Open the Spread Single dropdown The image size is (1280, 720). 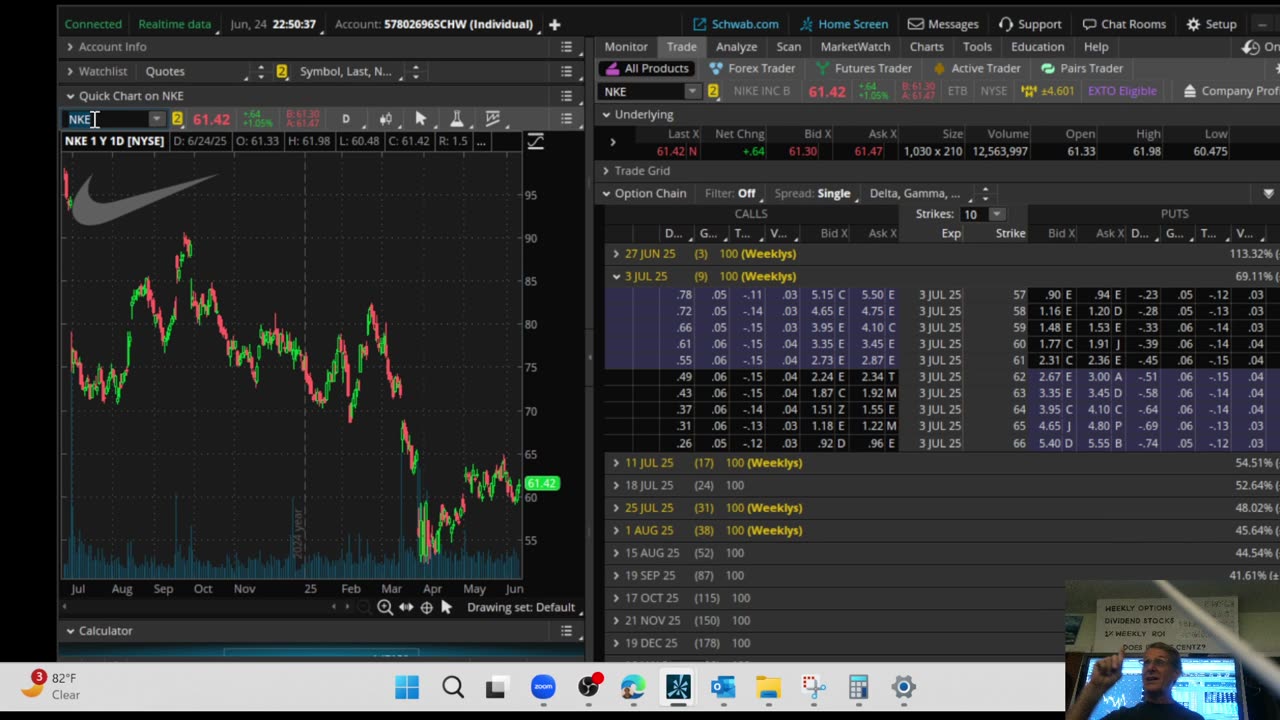pyautogui.click(x=833, y=194)
